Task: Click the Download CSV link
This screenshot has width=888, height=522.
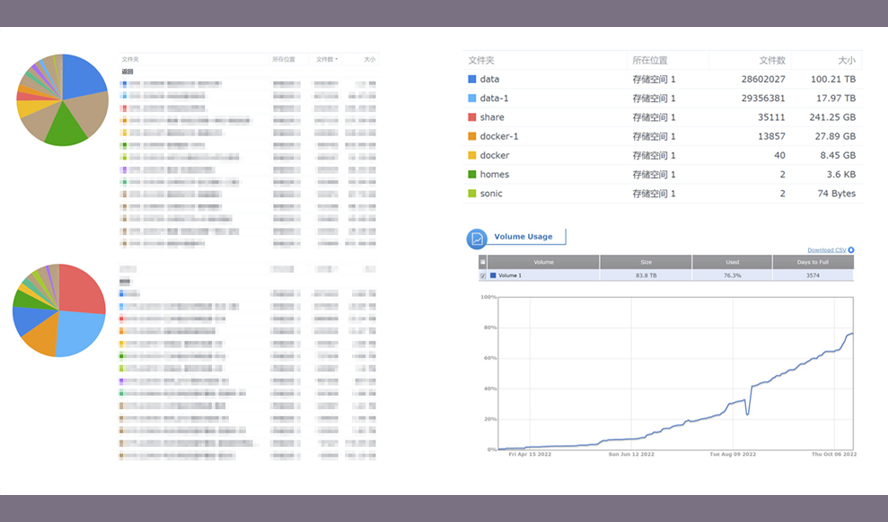Action: [x=826, y=250]
